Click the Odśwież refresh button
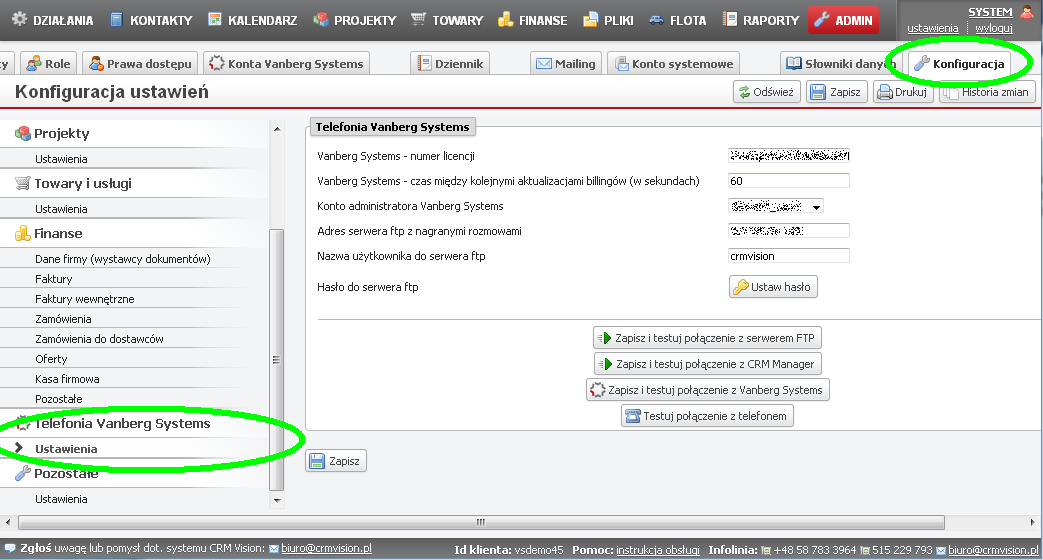The image size is (1043, 560). point(766,92)
